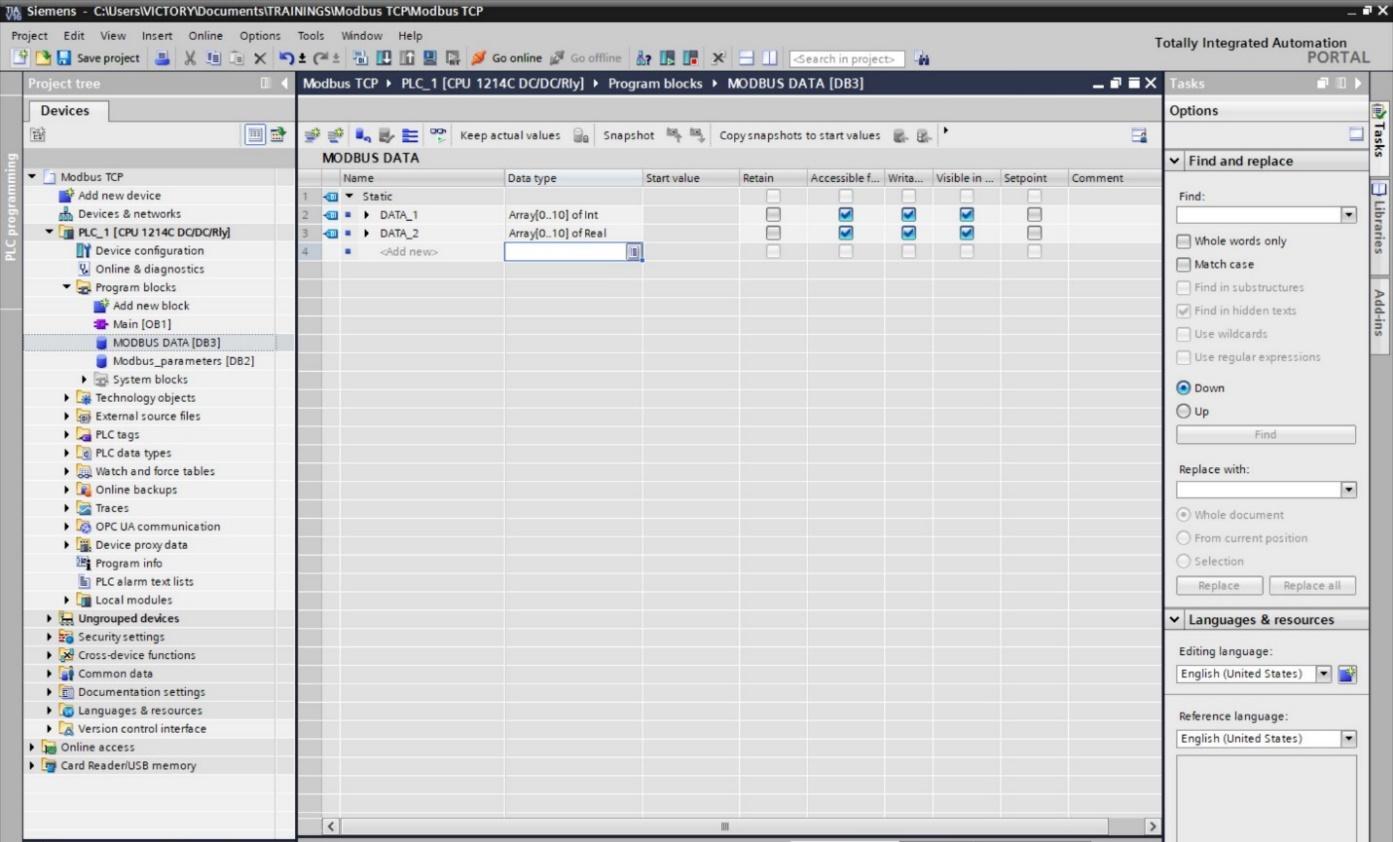Image resolution: width=1393 pixels, height=842 pixels.
Task: Click Copy snapshots to start values
Action: pos(800,135)
